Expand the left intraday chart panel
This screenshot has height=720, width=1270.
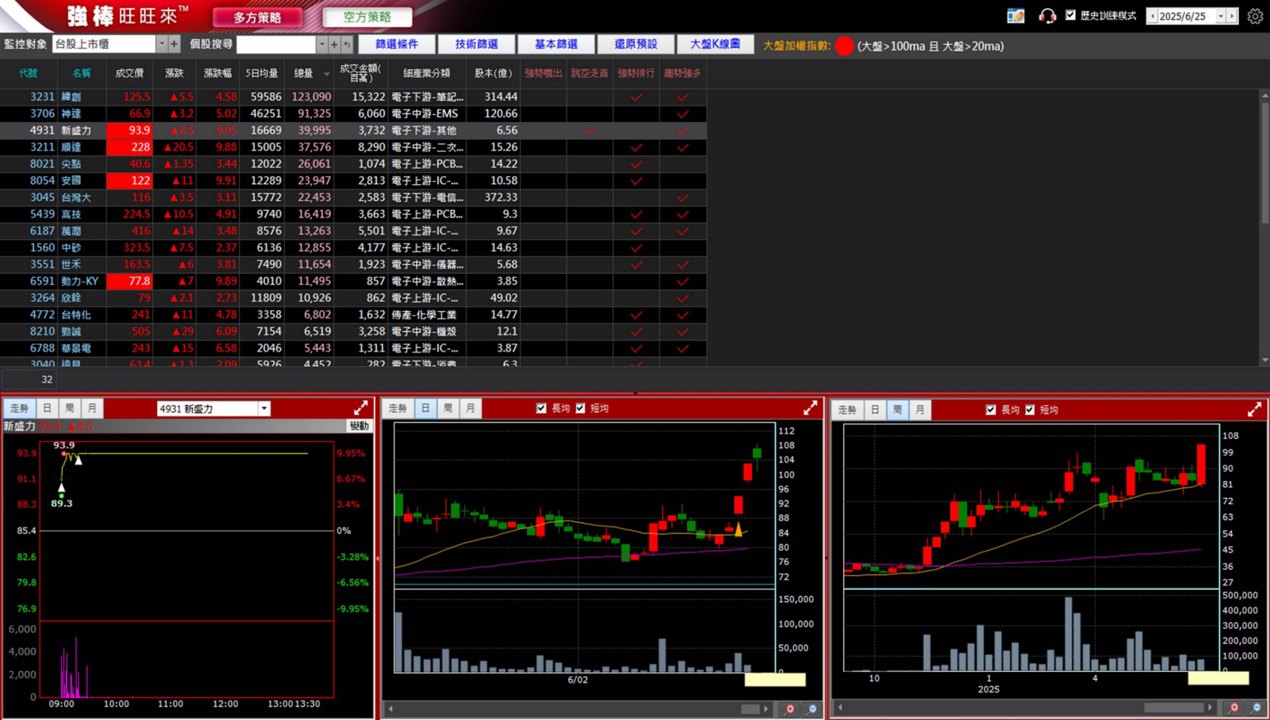[361, 408]
